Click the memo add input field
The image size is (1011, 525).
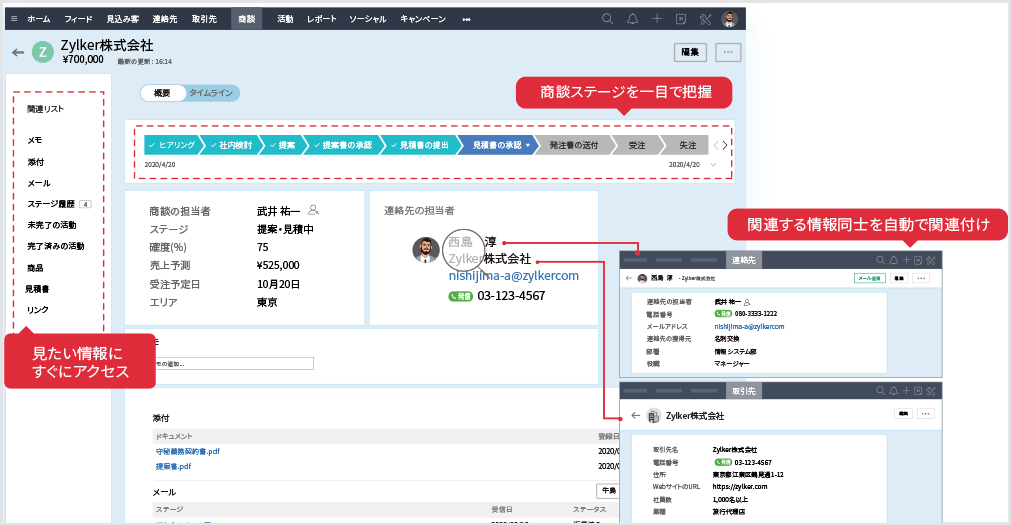(233, 364)
